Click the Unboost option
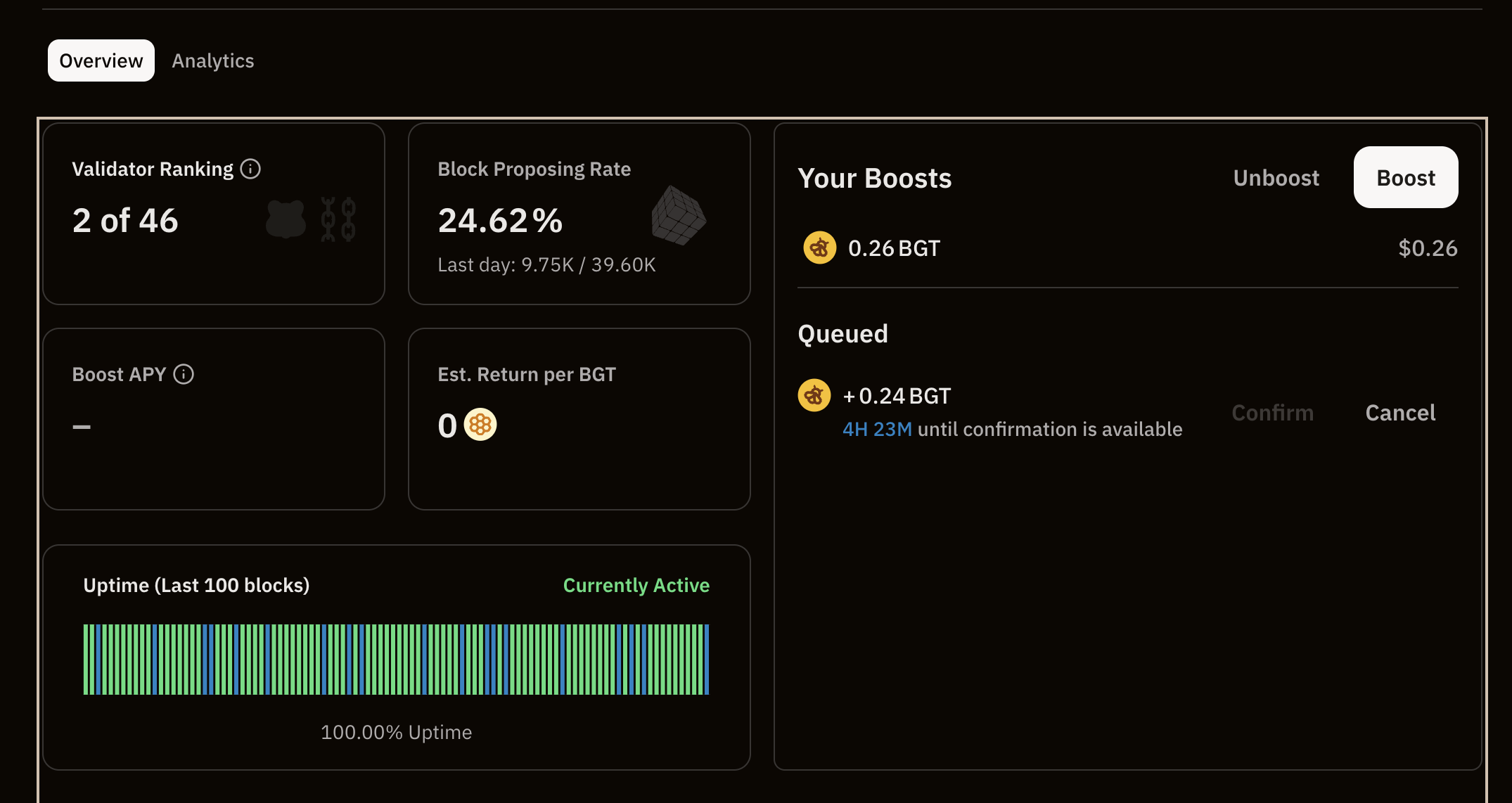Screen dimensions: 1512x803 1276,178
